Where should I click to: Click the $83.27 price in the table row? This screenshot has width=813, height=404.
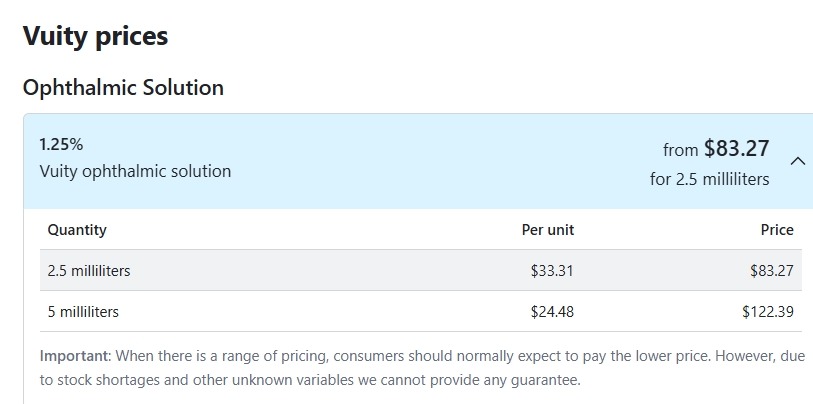click(772, 271)
